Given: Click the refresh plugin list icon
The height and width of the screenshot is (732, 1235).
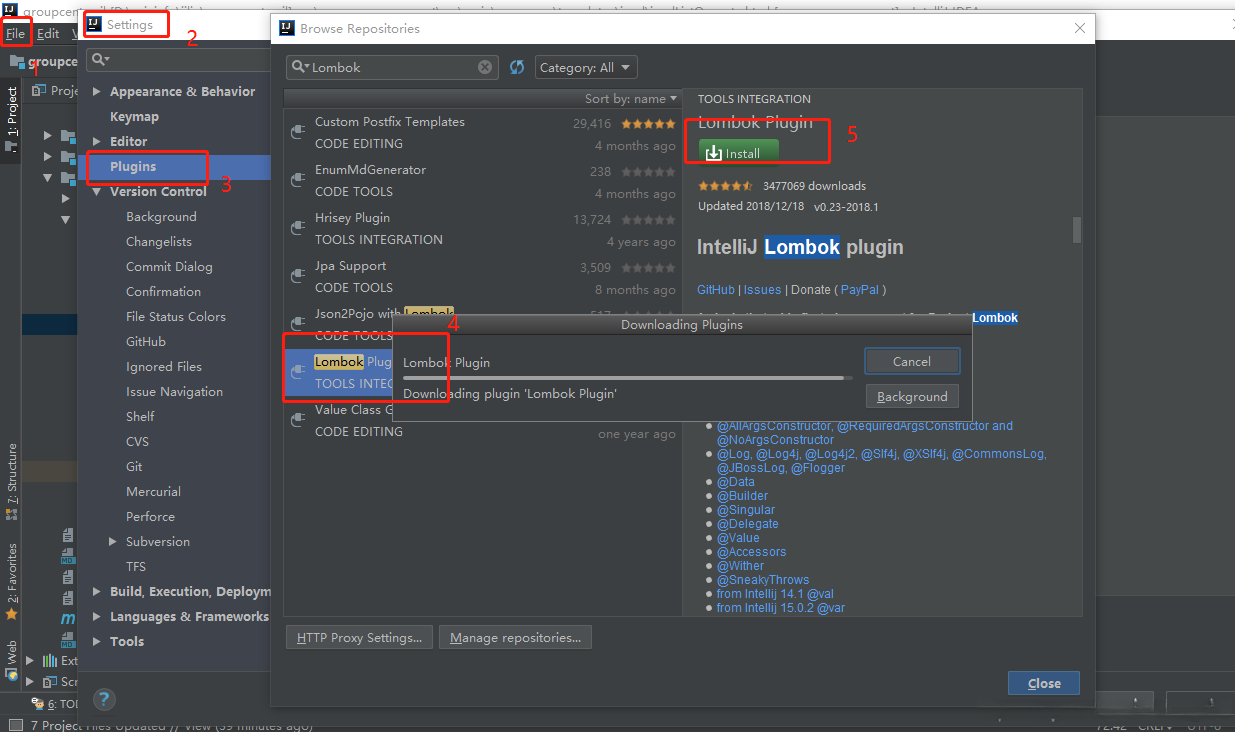Looking at the screenshot, I should 517,67.
